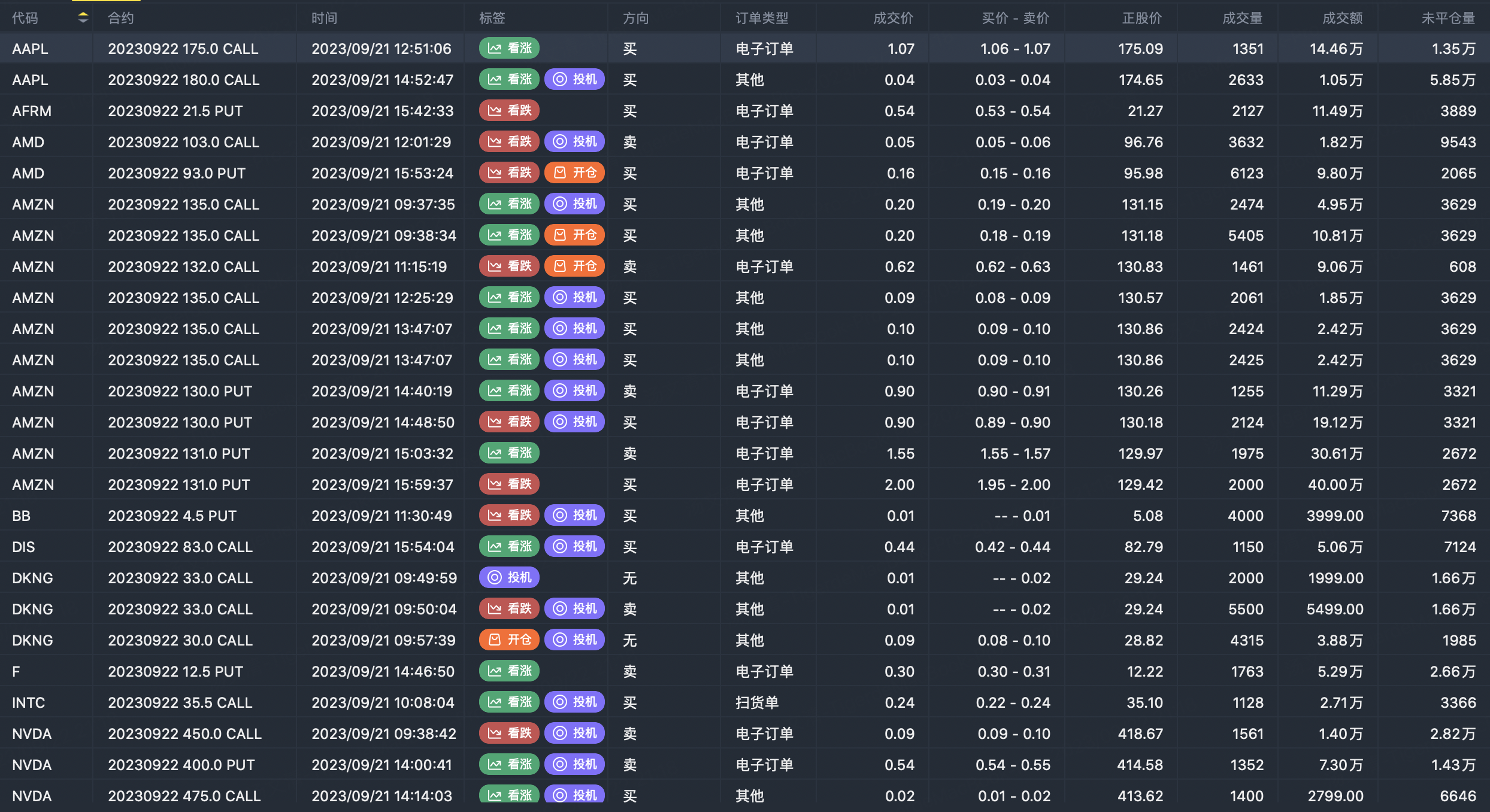Click timestamp 2023/09/21 11:15:19
This screenshot has width=1490, height=812.
379,266
